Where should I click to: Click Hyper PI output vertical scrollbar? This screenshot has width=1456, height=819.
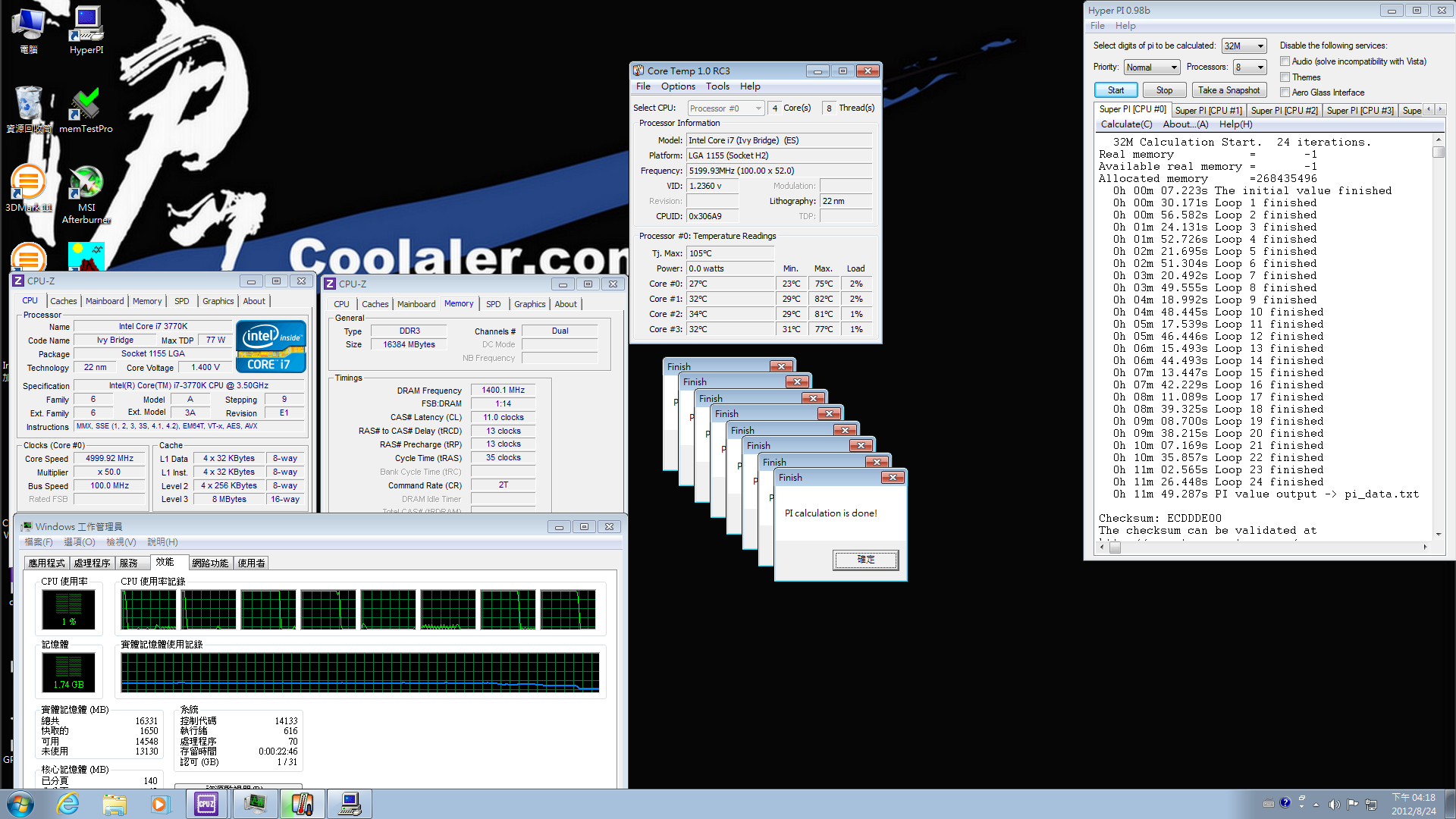coord(1438,337)
